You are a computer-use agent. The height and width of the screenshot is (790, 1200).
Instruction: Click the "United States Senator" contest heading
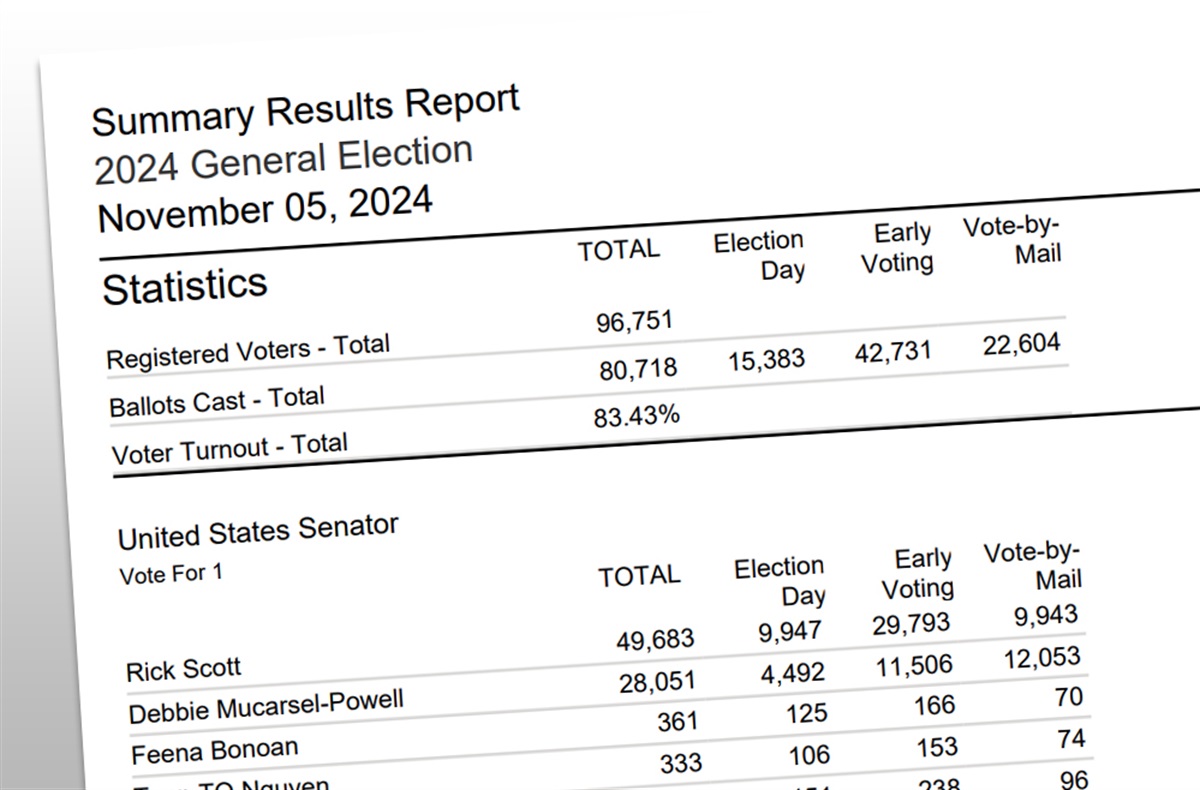(x=258, y=532)
